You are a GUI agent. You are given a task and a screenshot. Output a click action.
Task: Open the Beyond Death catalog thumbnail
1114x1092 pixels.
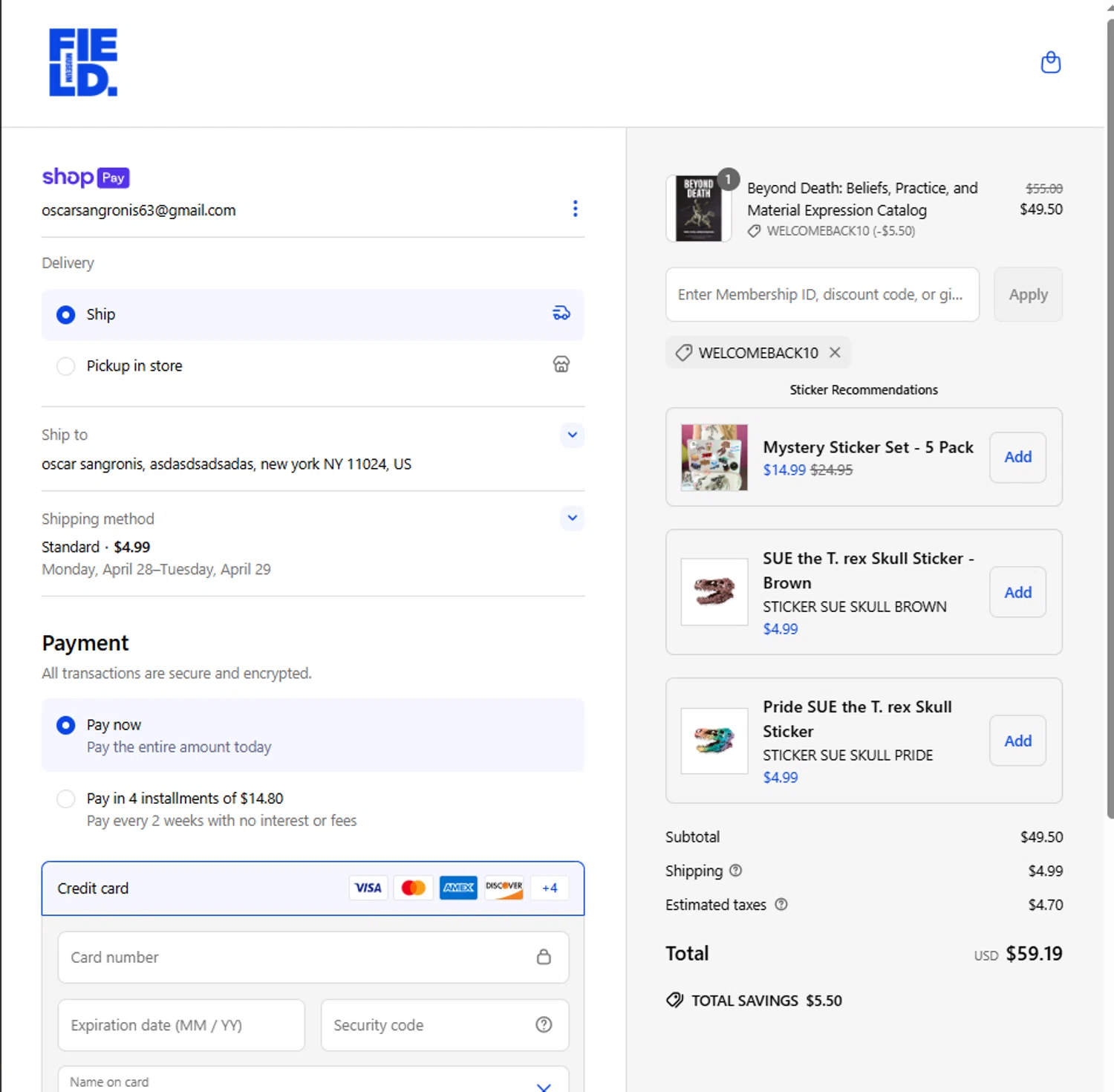coord(699,209)
